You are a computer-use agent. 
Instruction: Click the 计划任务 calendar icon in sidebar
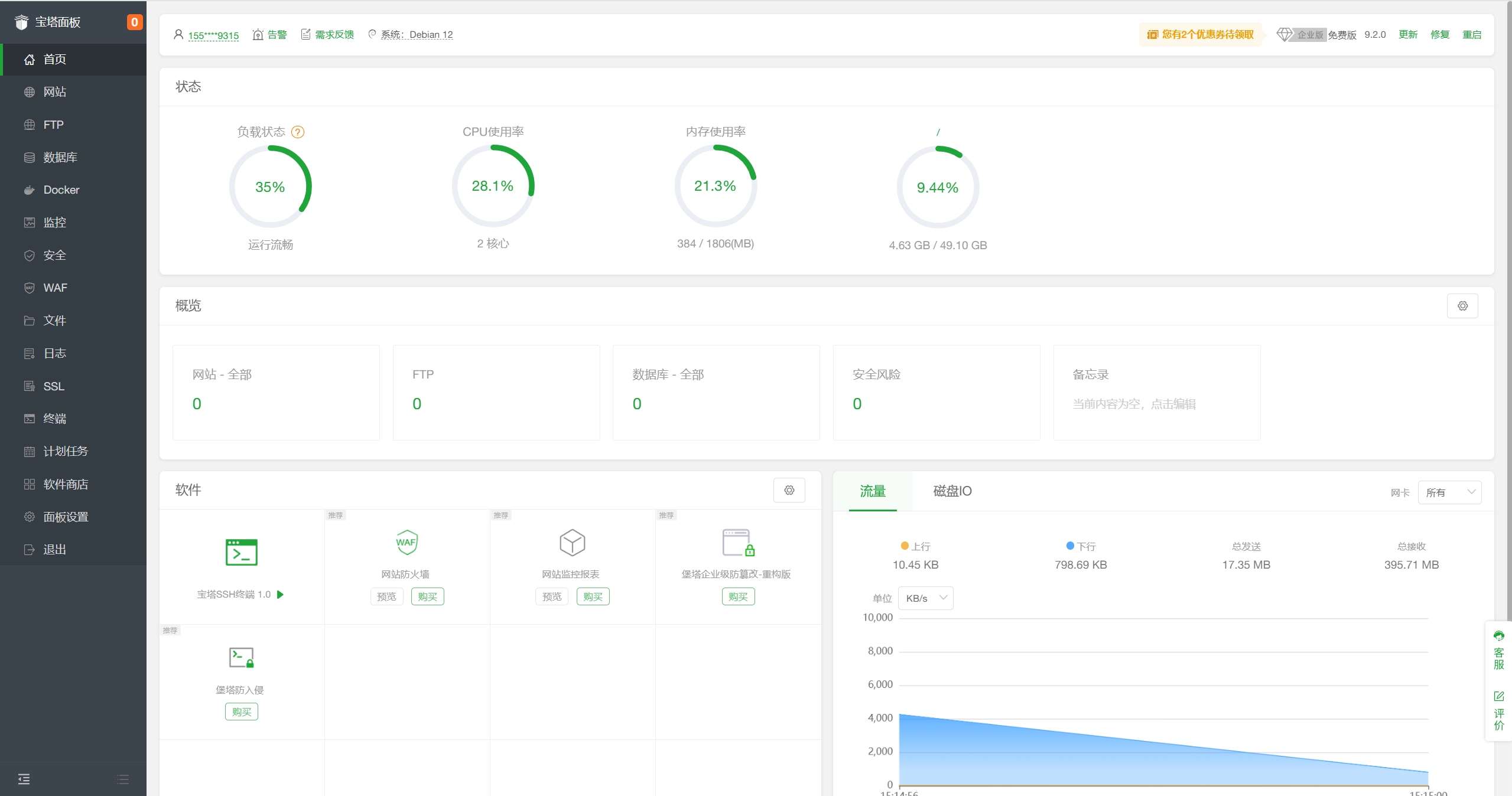click(30, 451)
